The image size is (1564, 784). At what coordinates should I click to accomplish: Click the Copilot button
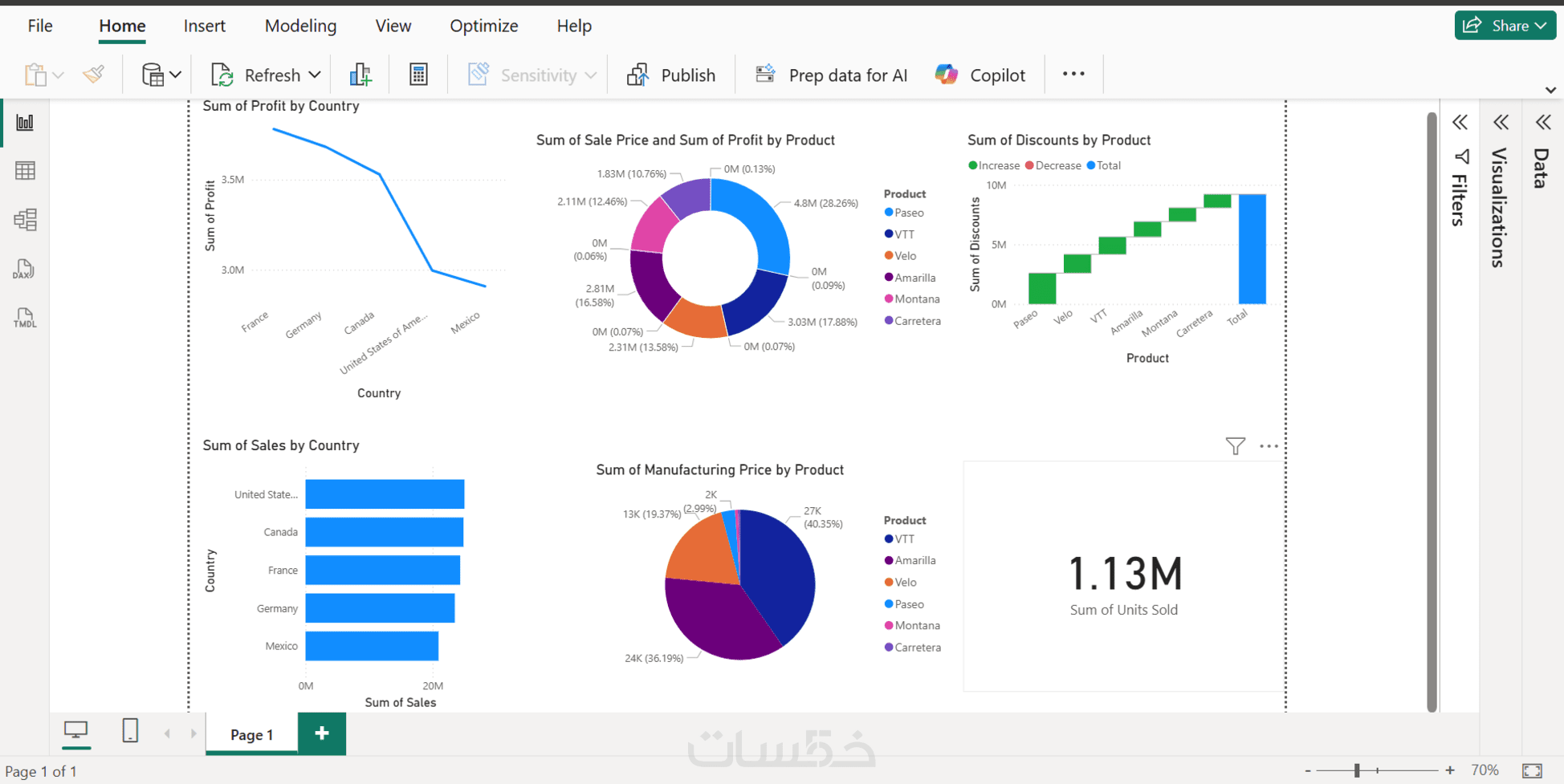(x=980, y=75)
